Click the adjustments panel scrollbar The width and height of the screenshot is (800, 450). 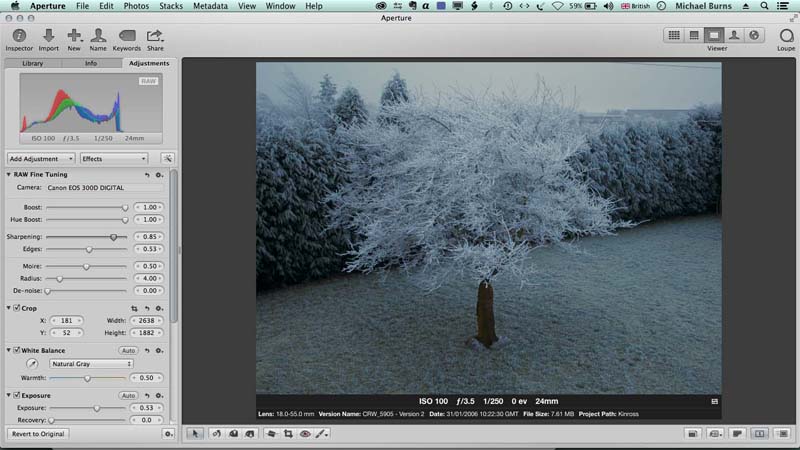pos(174,246)
